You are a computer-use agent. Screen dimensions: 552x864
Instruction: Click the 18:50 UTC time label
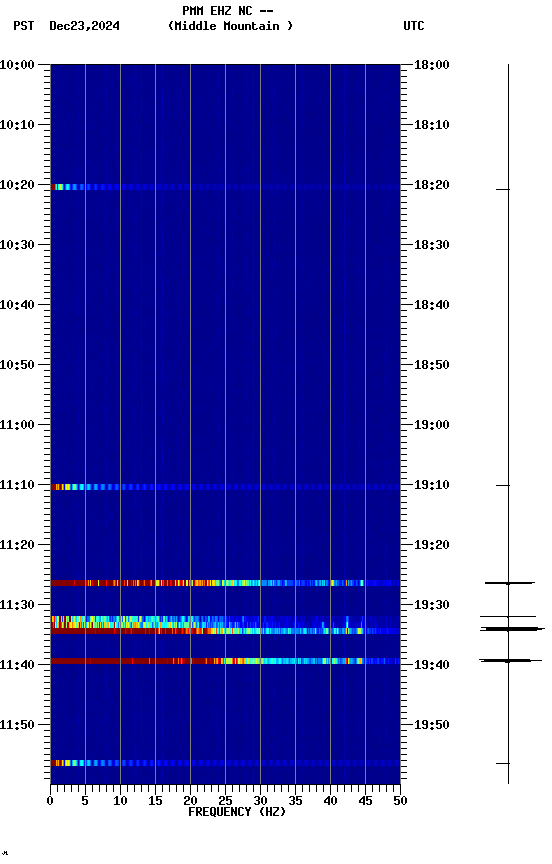(x=432, y=365)
